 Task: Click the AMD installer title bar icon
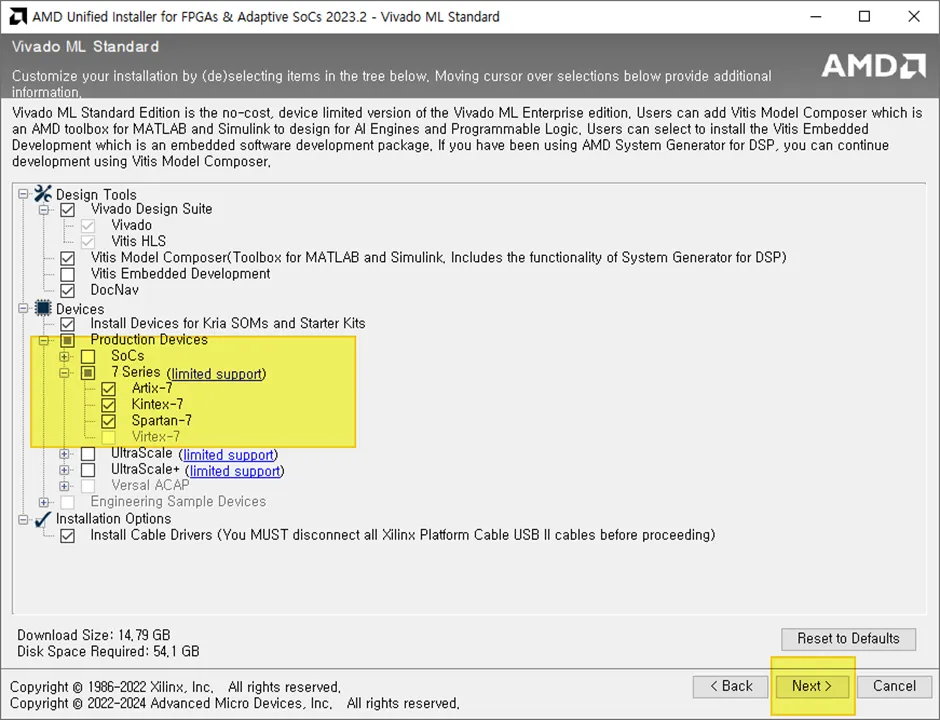(18, 17)
